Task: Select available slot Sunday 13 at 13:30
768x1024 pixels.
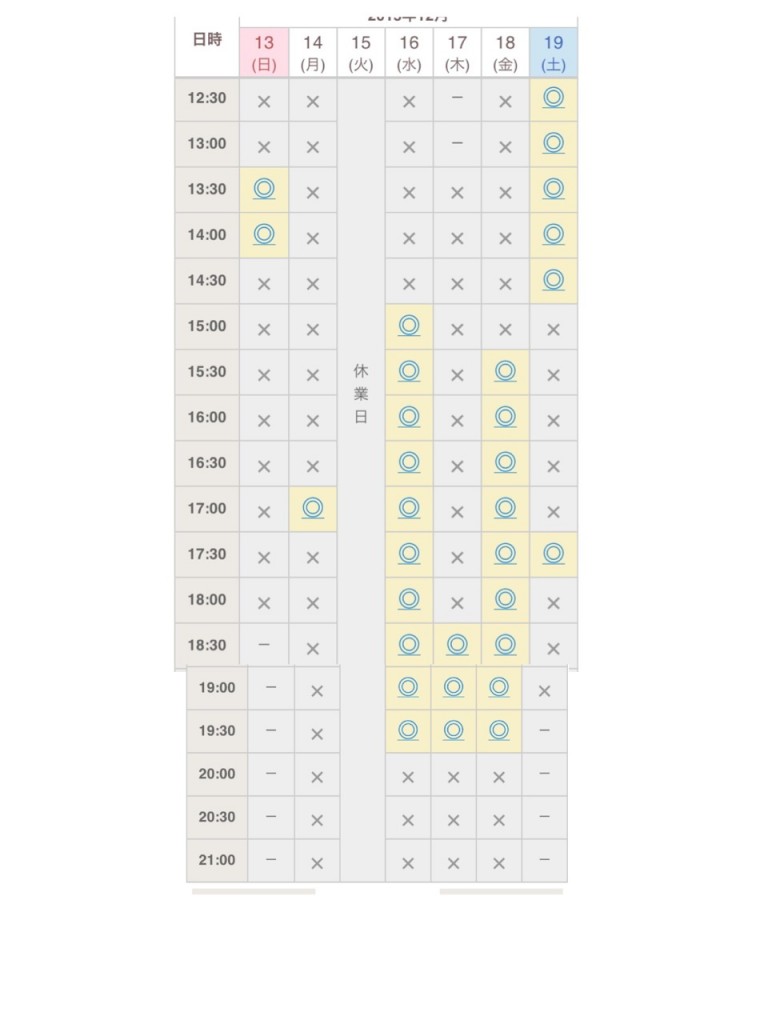Action: coord(264,189)
